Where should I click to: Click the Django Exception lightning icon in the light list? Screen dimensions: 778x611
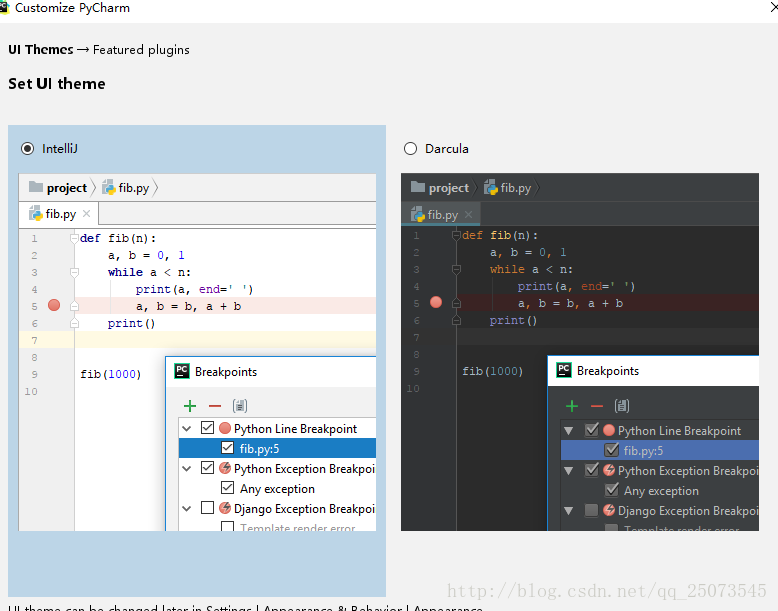[x=225, y=508]
